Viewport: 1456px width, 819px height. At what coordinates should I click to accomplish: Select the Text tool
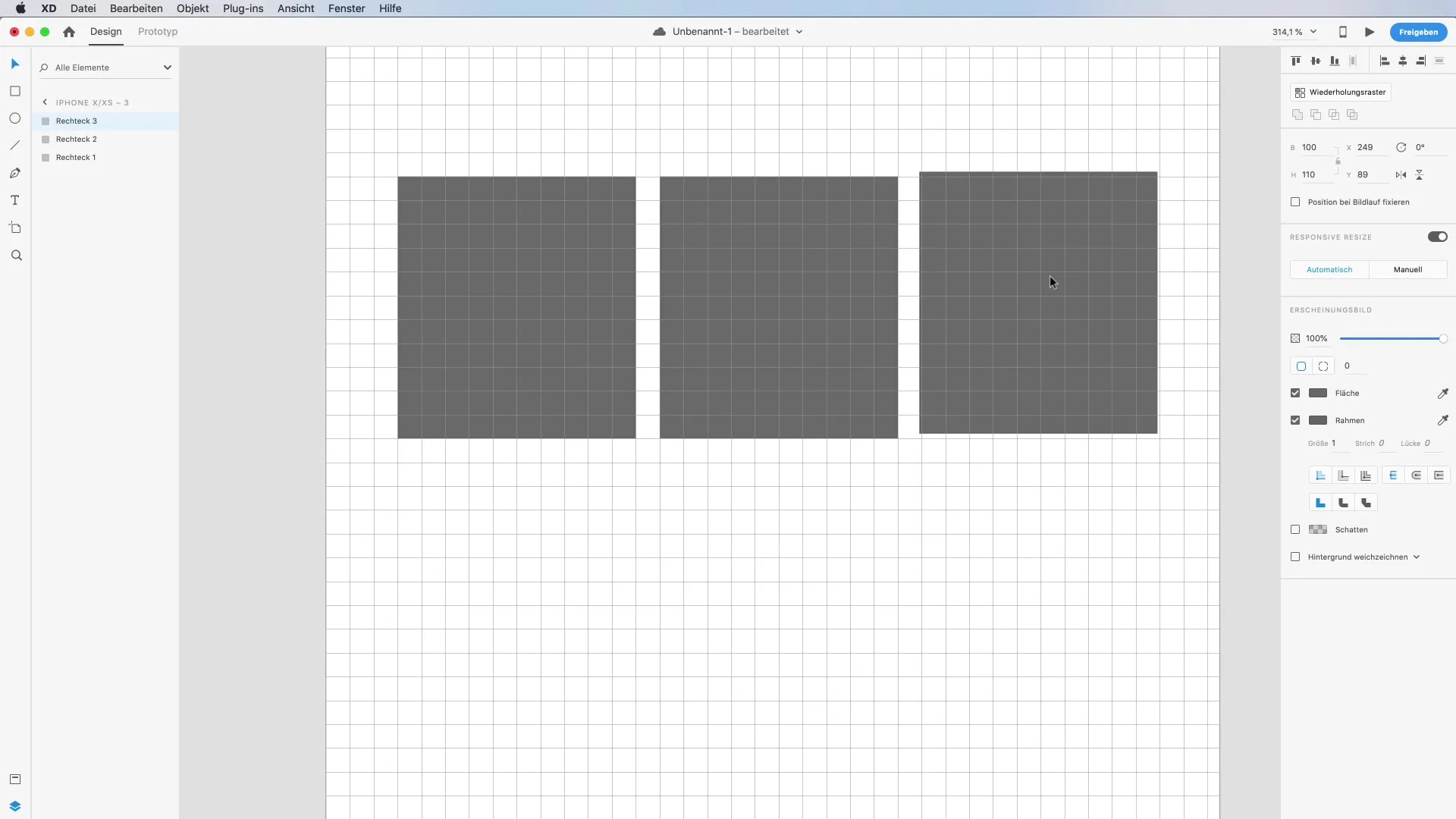15,200
